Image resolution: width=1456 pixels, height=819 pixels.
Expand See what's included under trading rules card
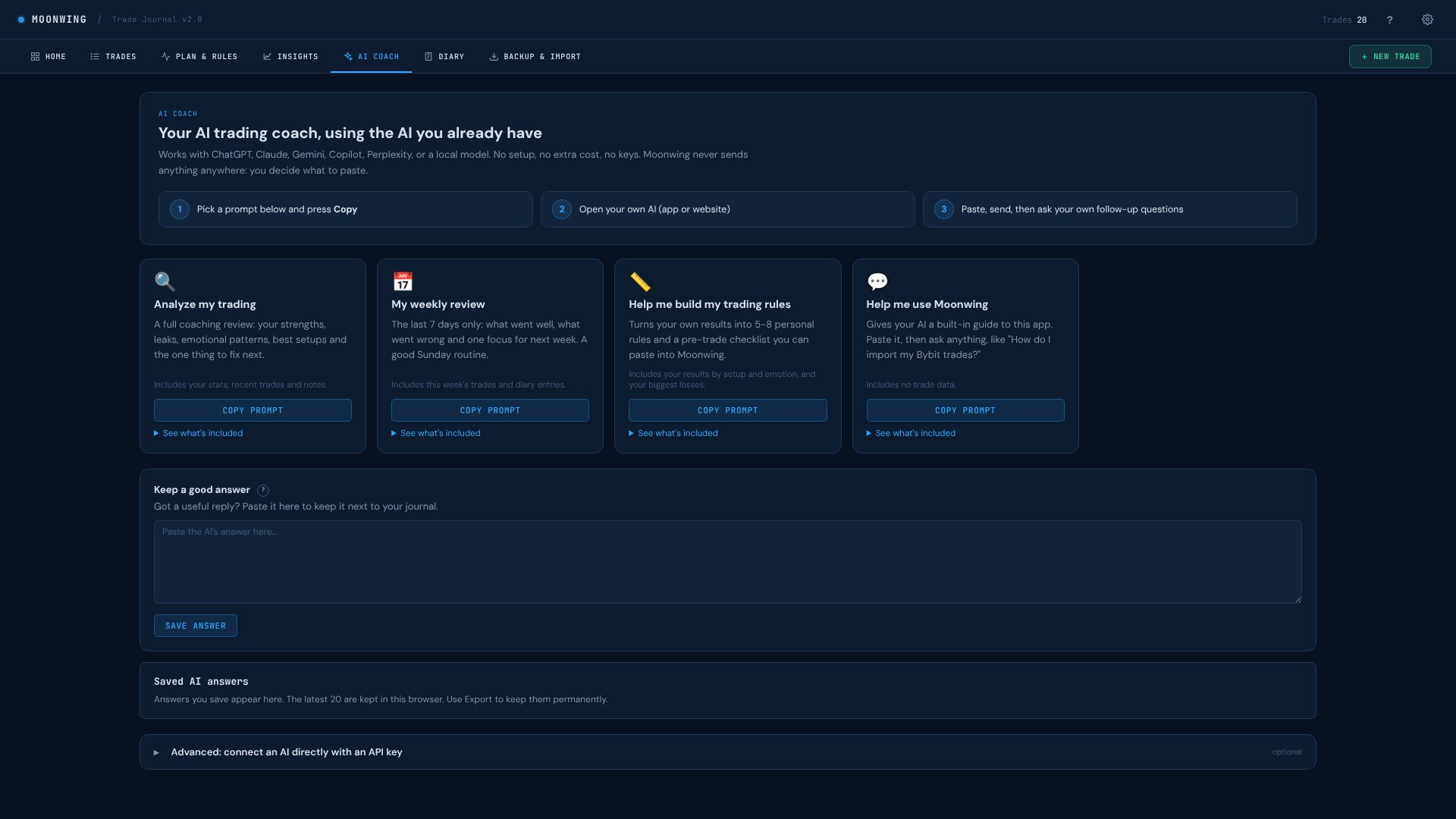click(673, 433)
